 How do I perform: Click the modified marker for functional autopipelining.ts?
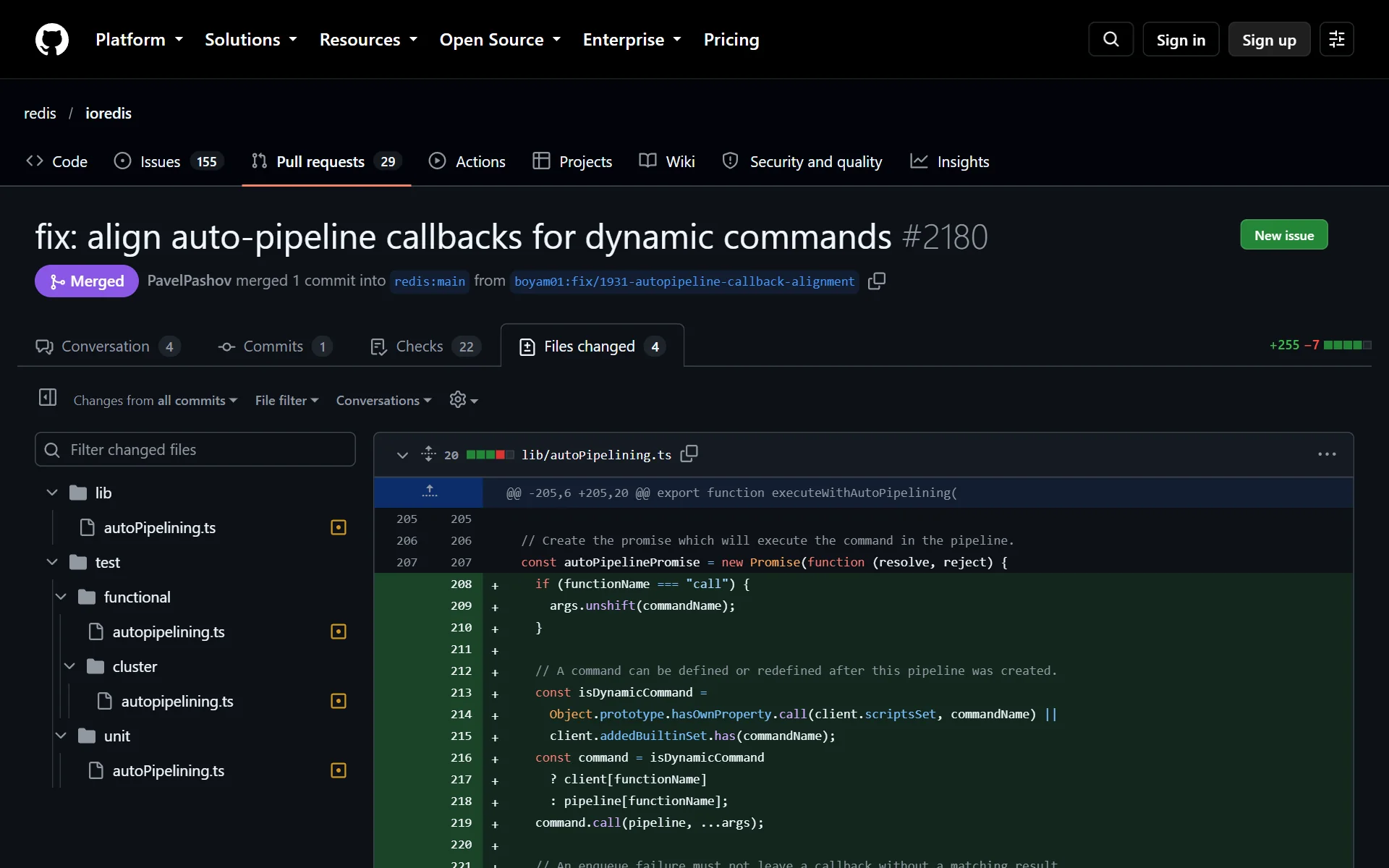(339, 631)
